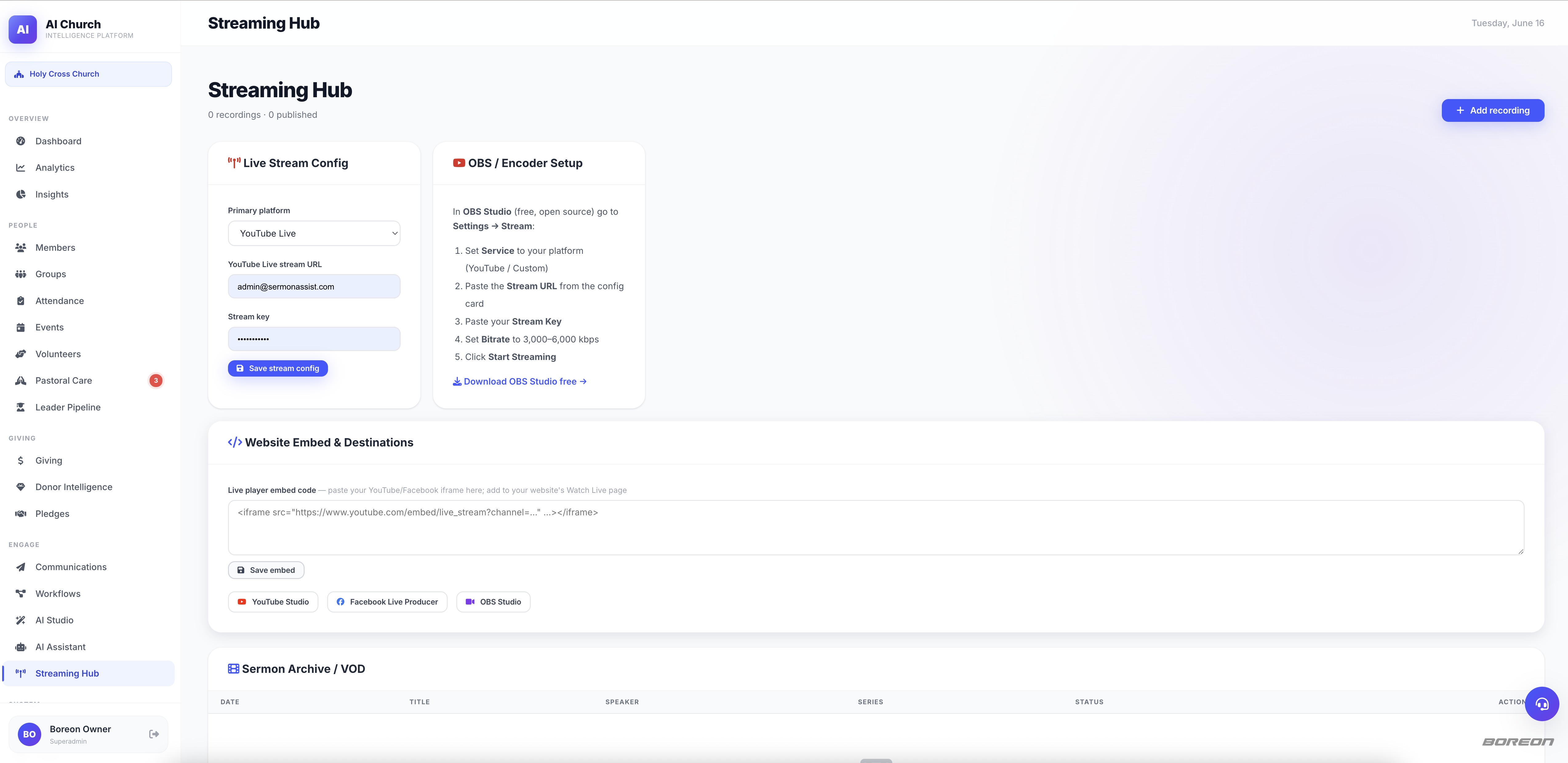This screenshot has width=1568, height=763.
Task: Click the AI Church logo icon
Action: (22, 29)
